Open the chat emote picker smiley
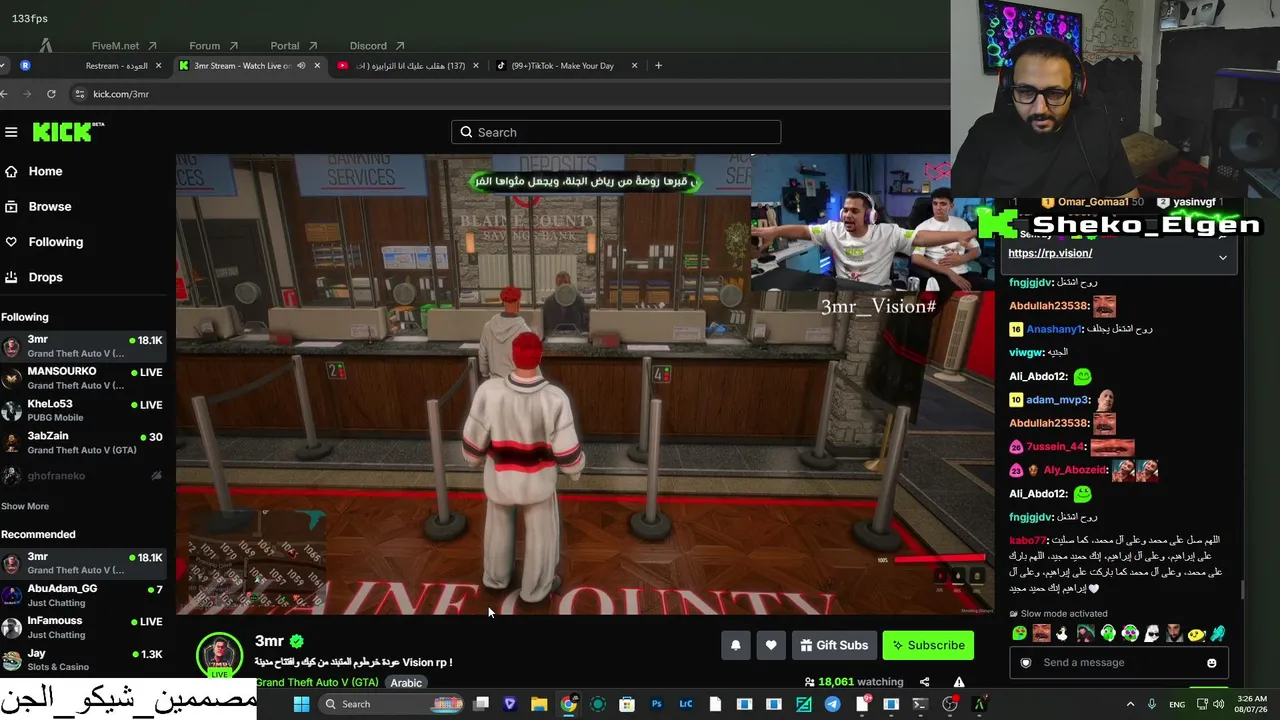Screen dimensions: 1280x720 pyautogui.click(x=1212, y=663)
